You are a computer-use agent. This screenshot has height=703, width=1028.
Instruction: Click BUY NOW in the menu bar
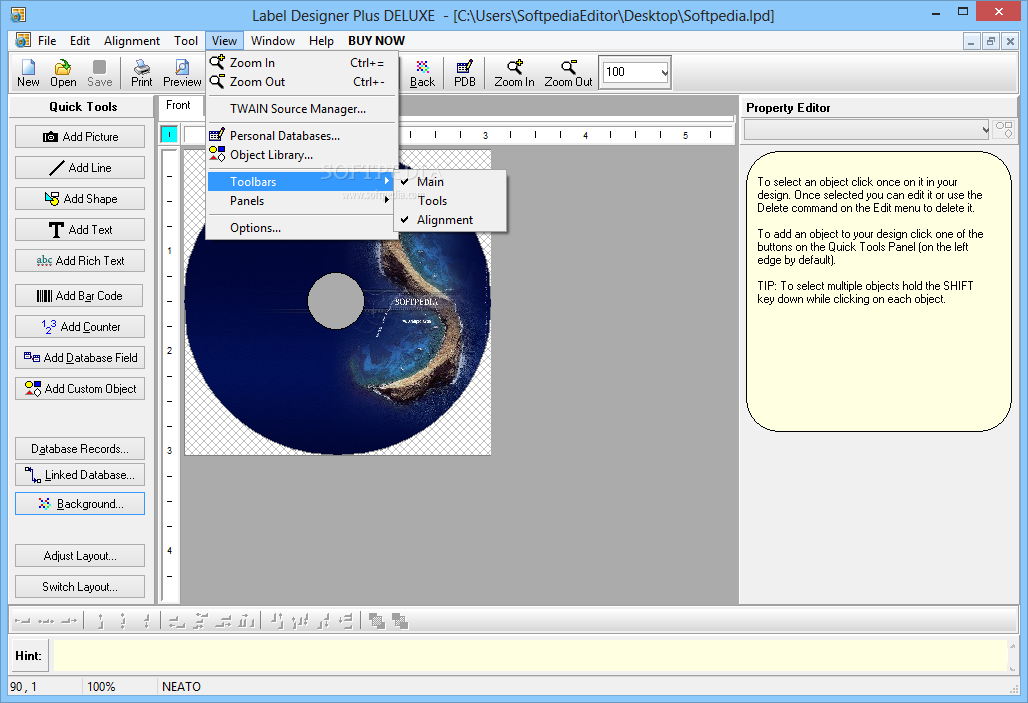coord(376,41)
